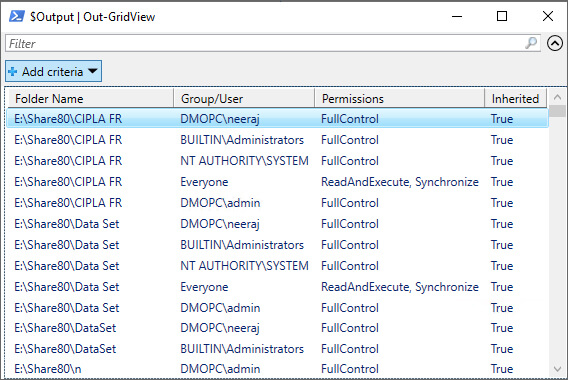Sort by Group/User column header

[x=244, y=99]
